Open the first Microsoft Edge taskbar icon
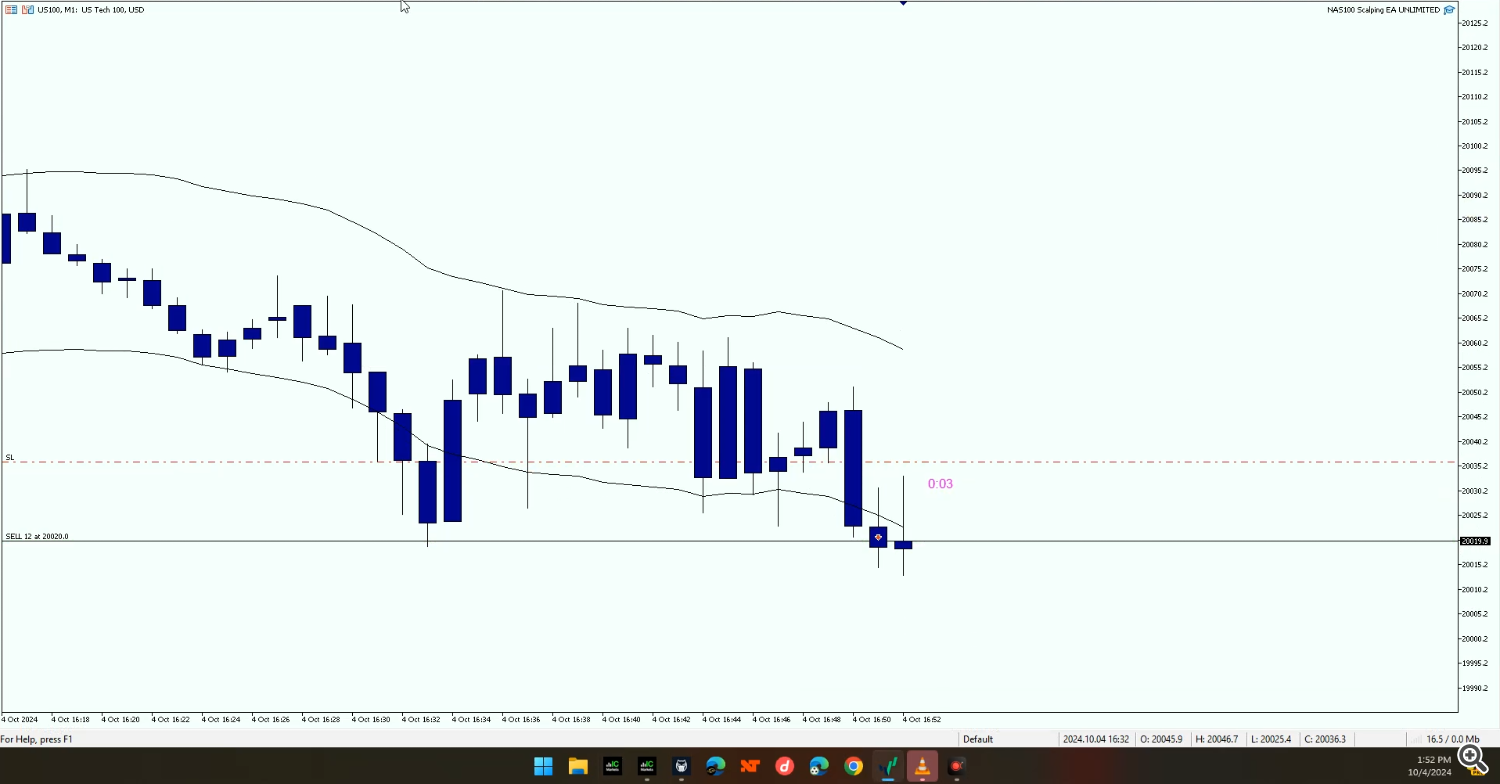Screen dimensions: 1500x784 coord(716,766)
